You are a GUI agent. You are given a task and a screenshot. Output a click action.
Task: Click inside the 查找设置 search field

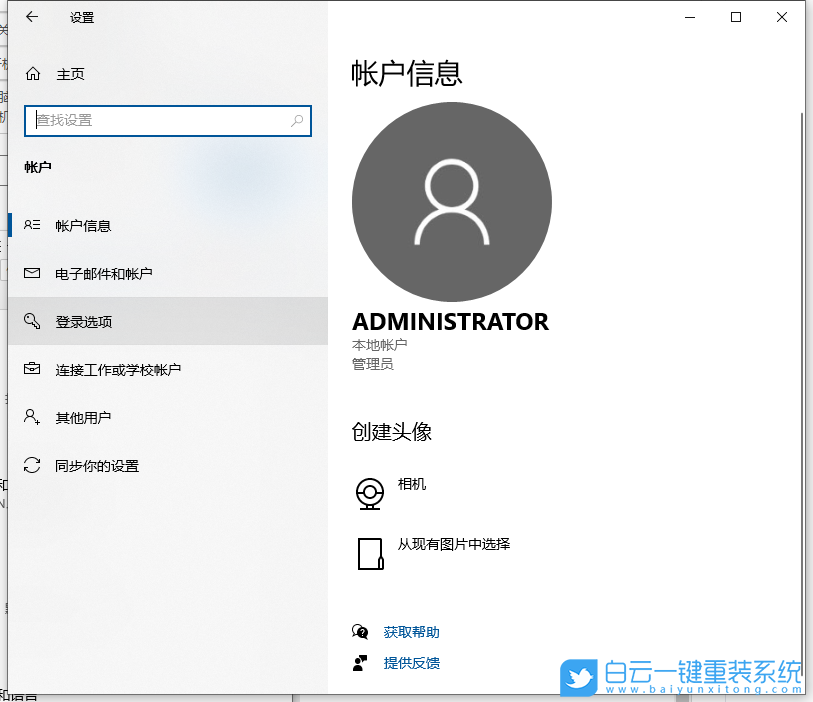tap(150, 120)
